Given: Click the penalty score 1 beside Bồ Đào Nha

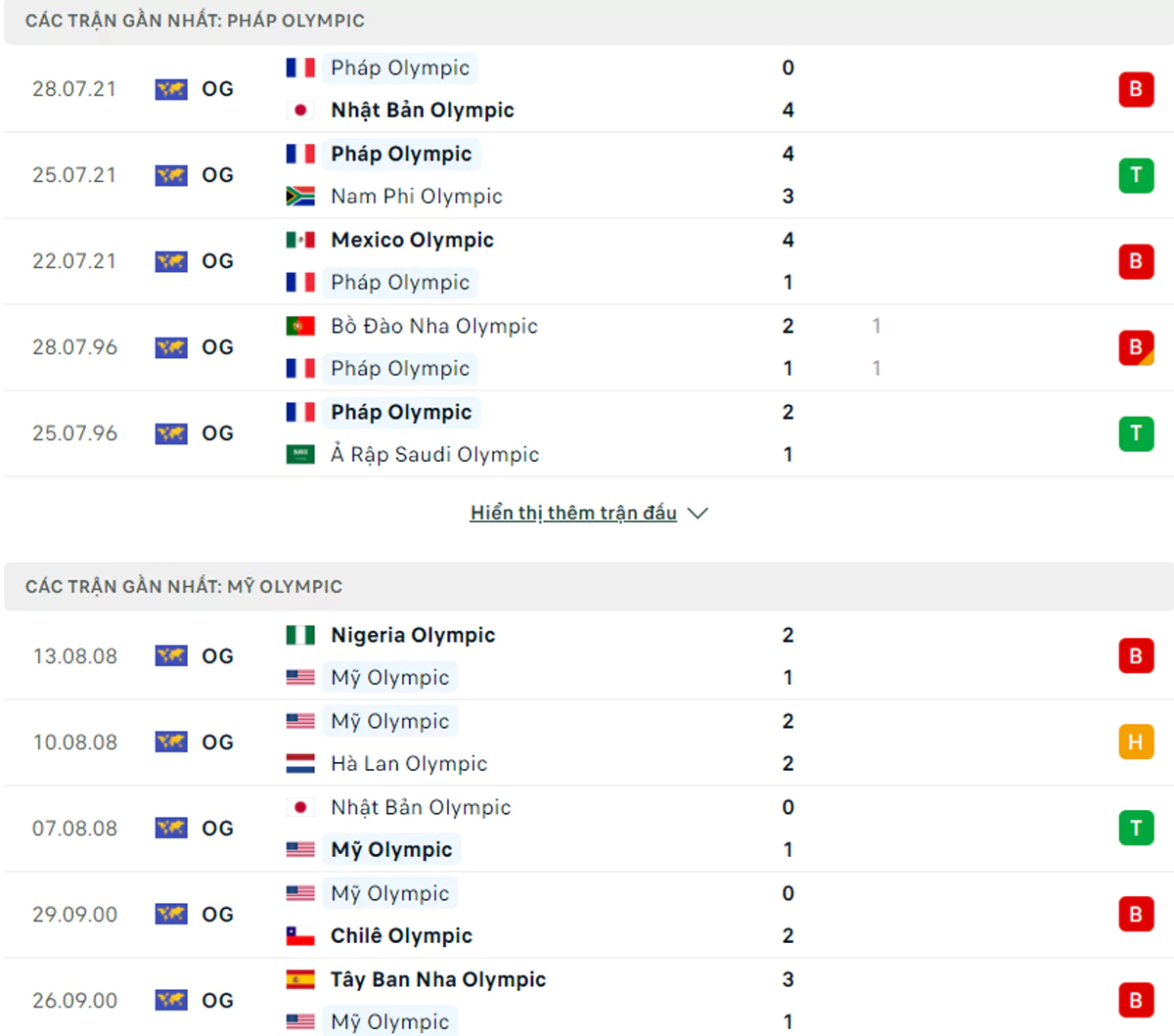Looking at the screenshot, I should (877, 326).
